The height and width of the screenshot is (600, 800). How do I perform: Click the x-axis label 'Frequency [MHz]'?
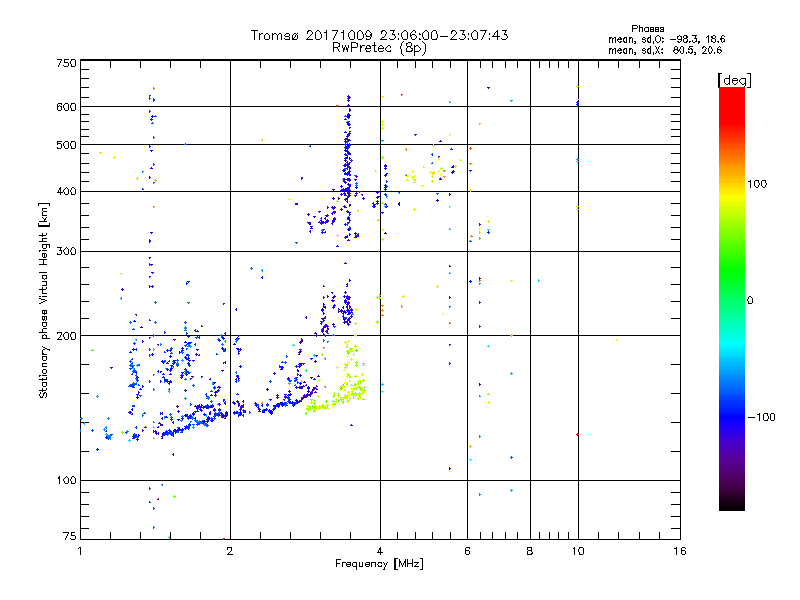pyautogui.click(x=379, y=564)
